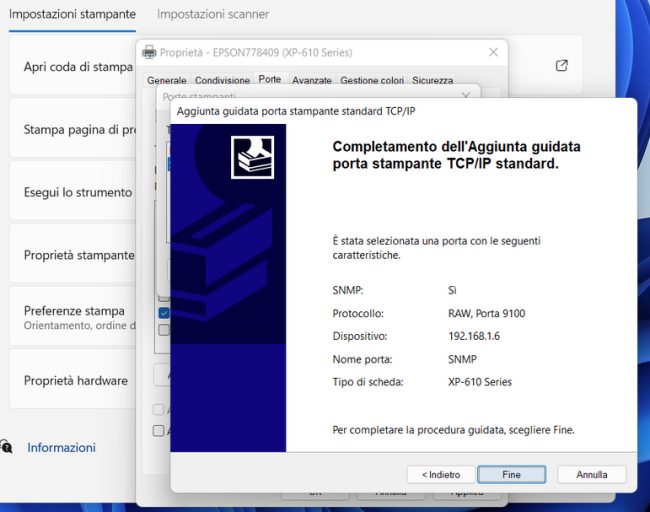Screen dimensions: 650x512
Task: Close the Porte stampanti dialog
Action: [x=466, y=95]
